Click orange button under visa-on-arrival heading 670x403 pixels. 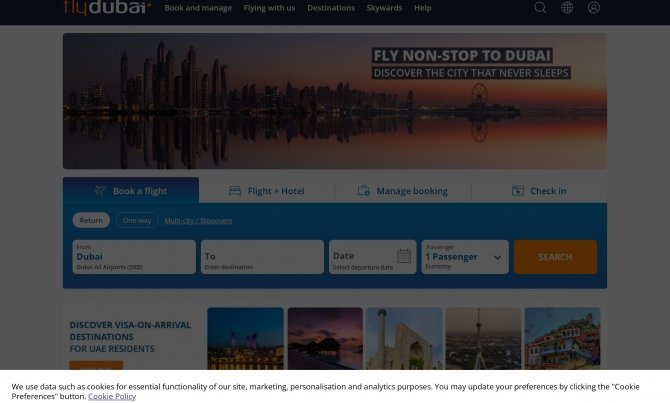96,365
